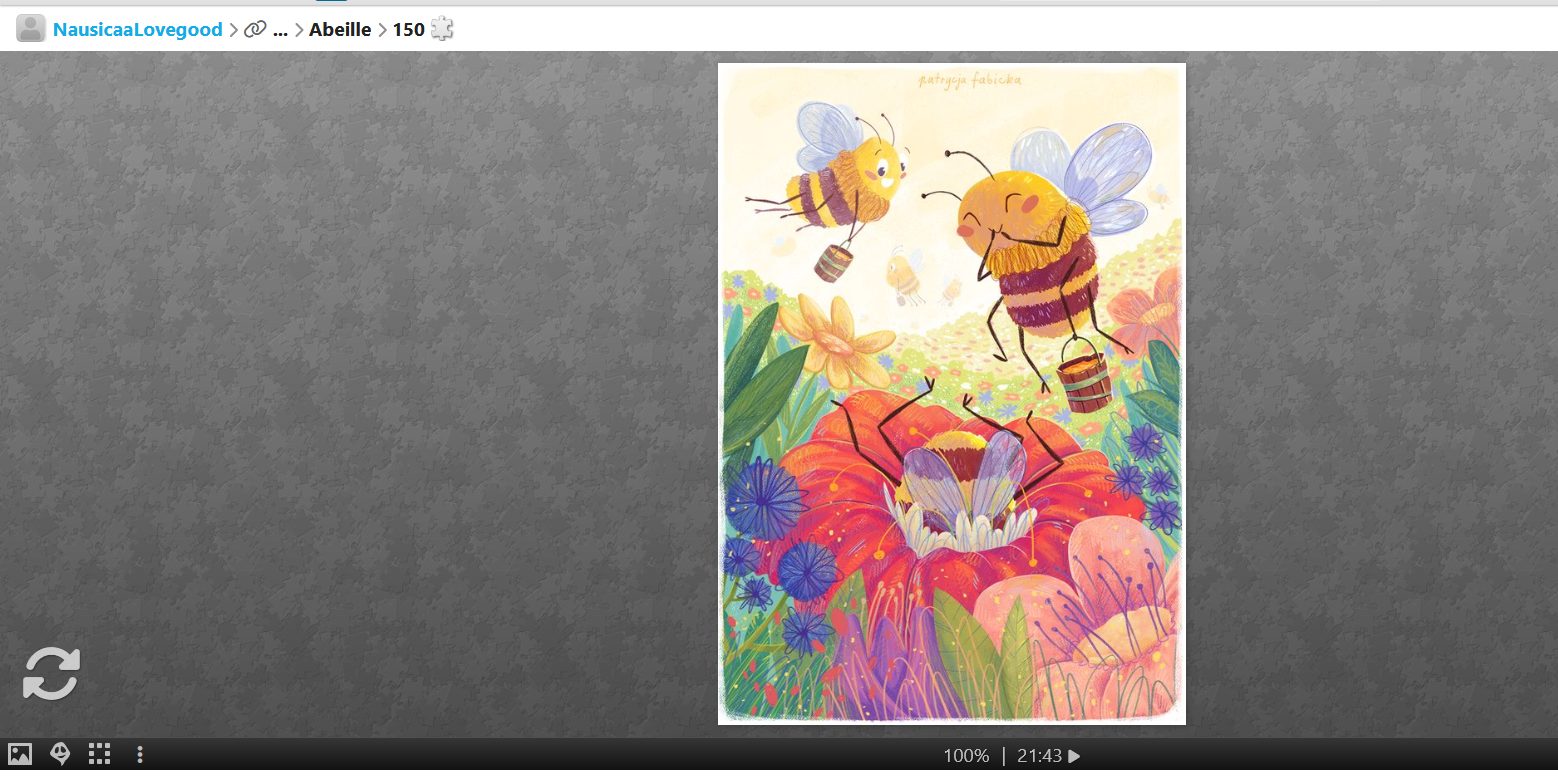Click the completed bee puzzle image
The image size is (1558, 780).
(x=952, y=394)
